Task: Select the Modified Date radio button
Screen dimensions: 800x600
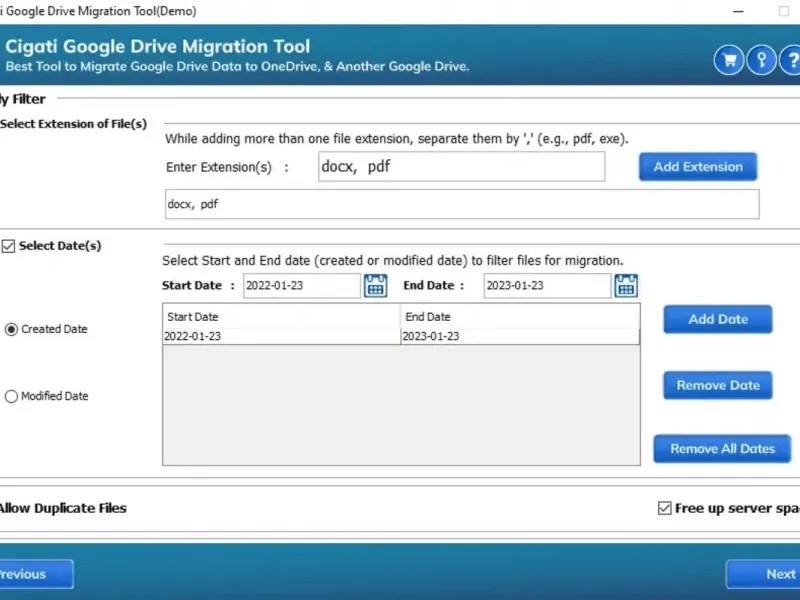Action: (11, 396)
